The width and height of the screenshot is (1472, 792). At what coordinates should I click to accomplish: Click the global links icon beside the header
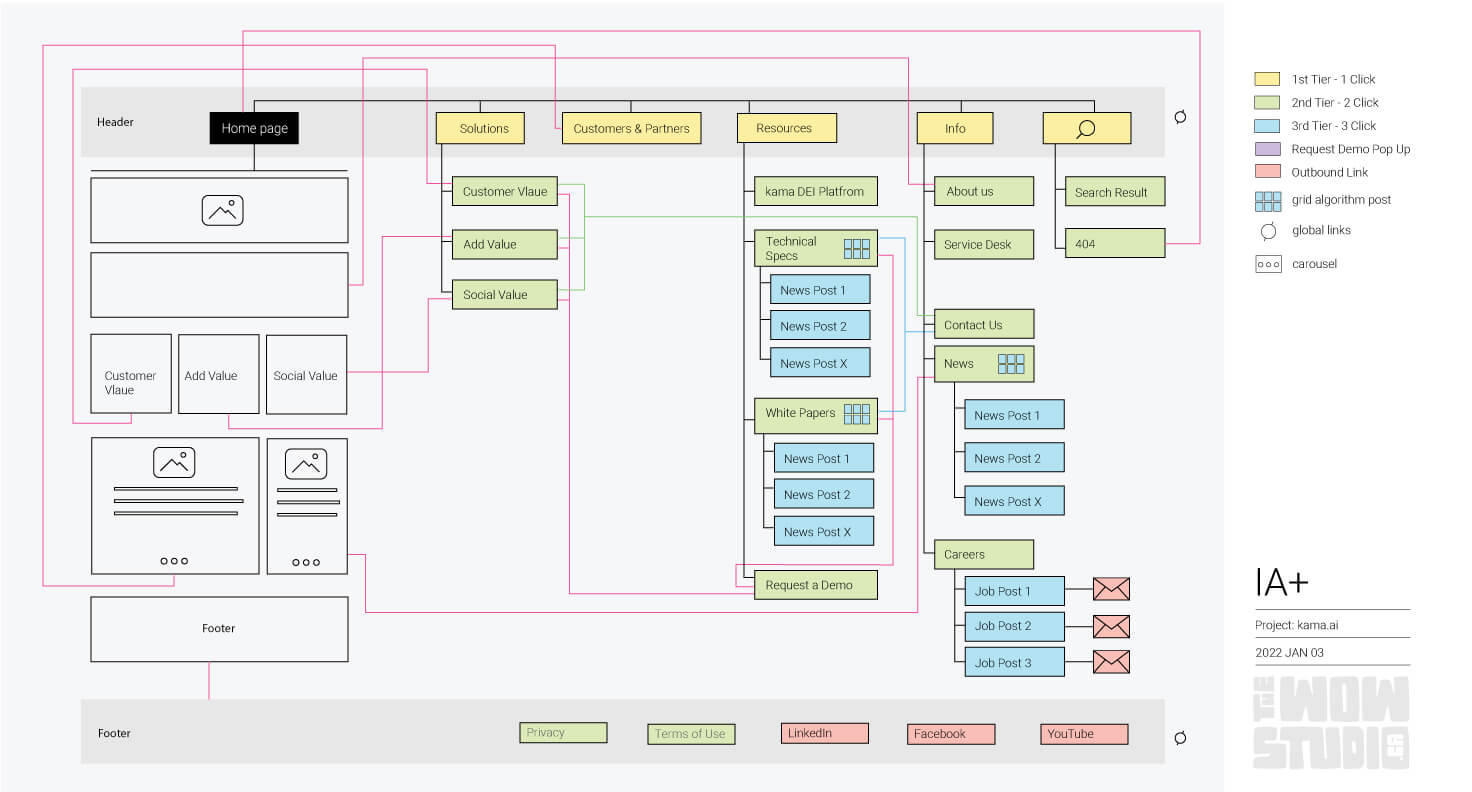coord(1180,117)
